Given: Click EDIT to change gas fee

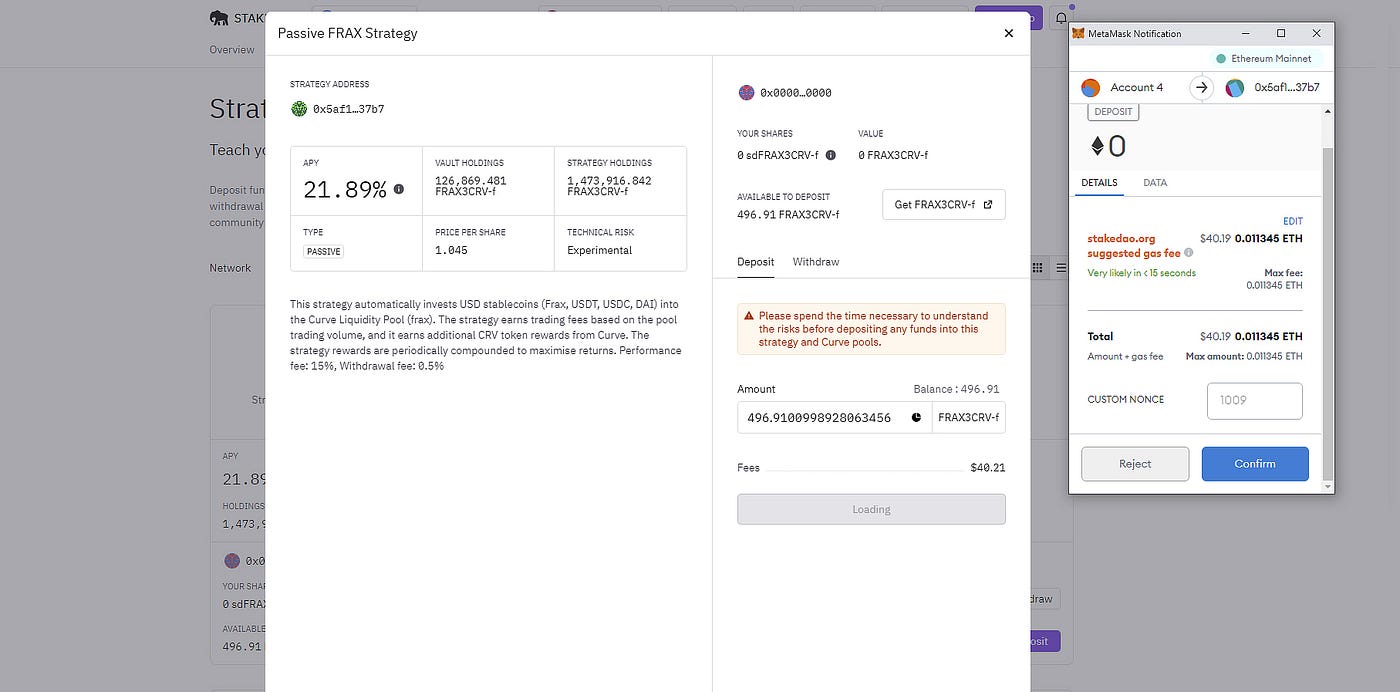Looking at the screenshot, I should coord(1293,221).
